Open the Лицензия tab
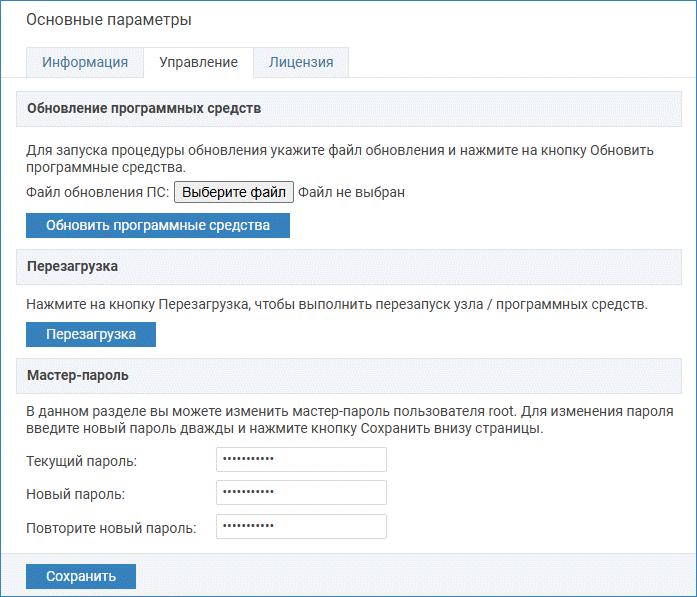 click(300, 62)
